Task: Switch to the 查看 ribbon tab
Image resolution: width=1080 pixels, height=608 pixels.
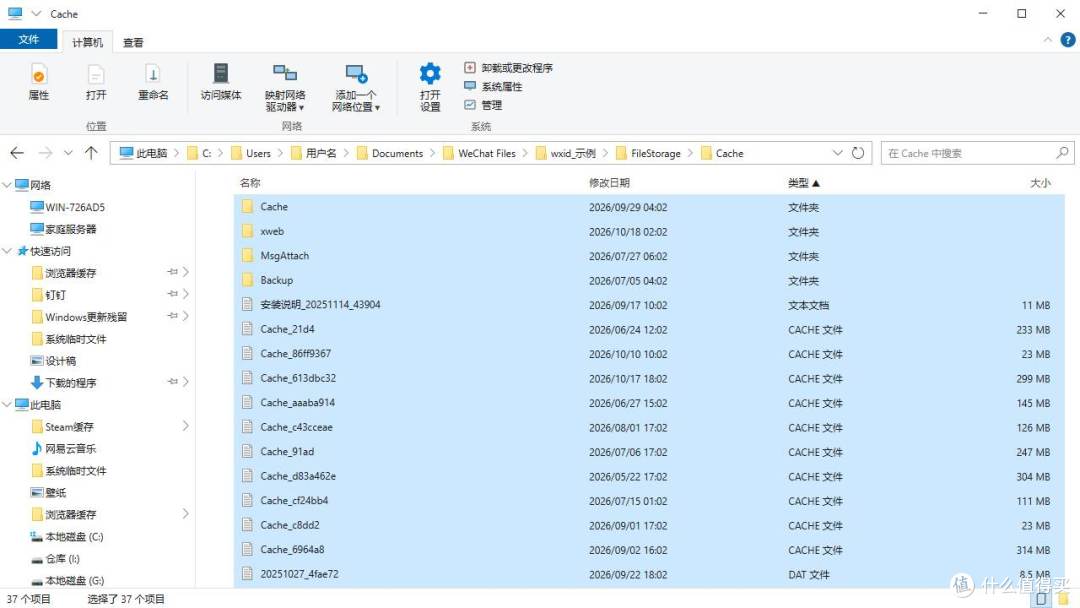Action: [133, 42]
